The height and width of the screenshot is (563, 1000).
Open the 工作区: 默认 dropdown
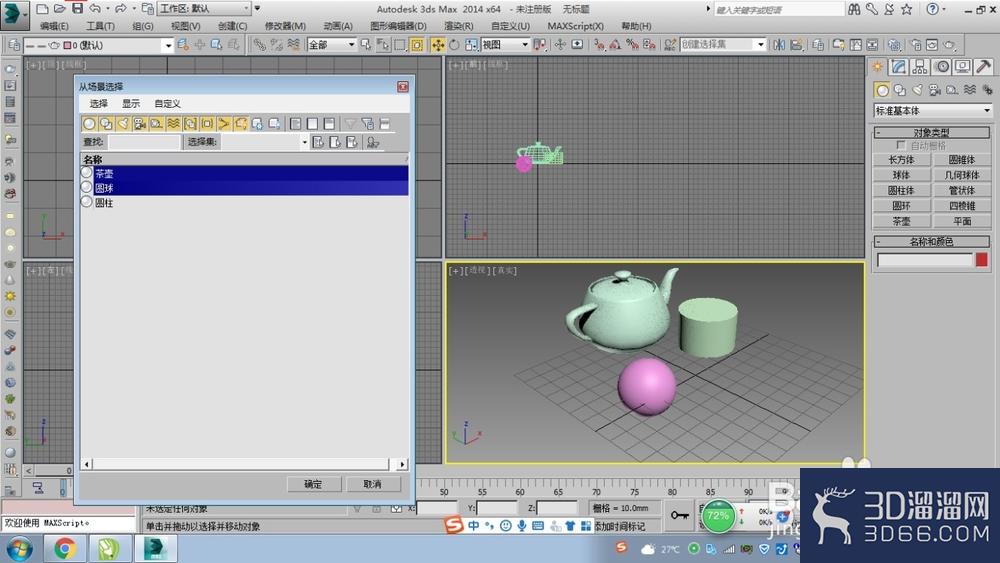click(x=205, y=8)
